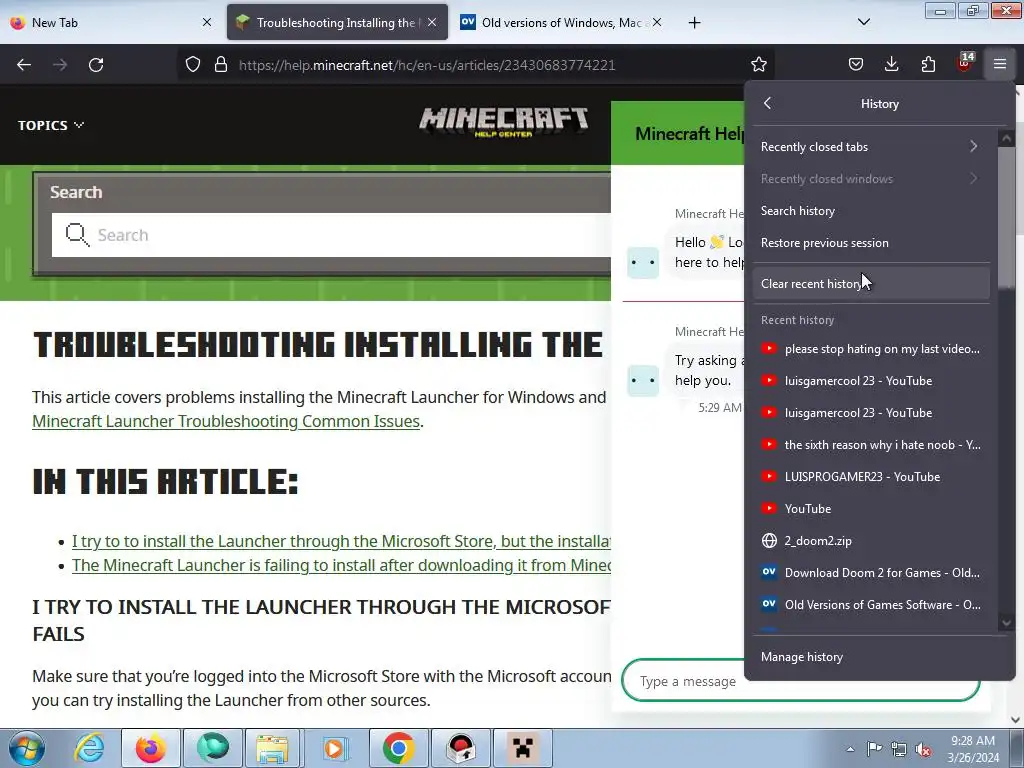Click the uBlock extension badge icon
1024x768 pixels.
pos(964,63)
